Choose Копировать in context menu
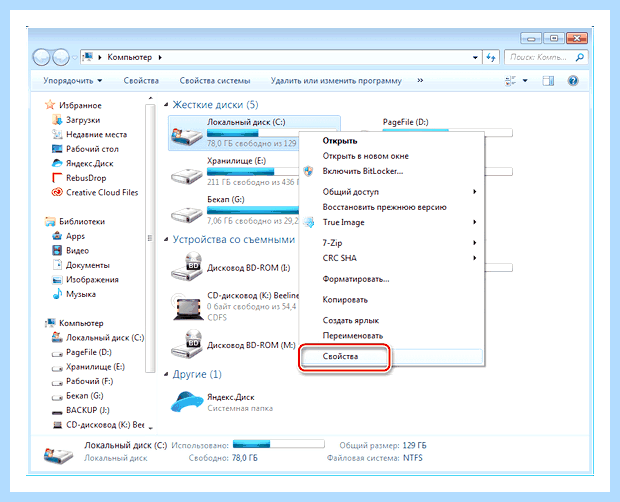The image size is (620, 502). tap(345, 300)
